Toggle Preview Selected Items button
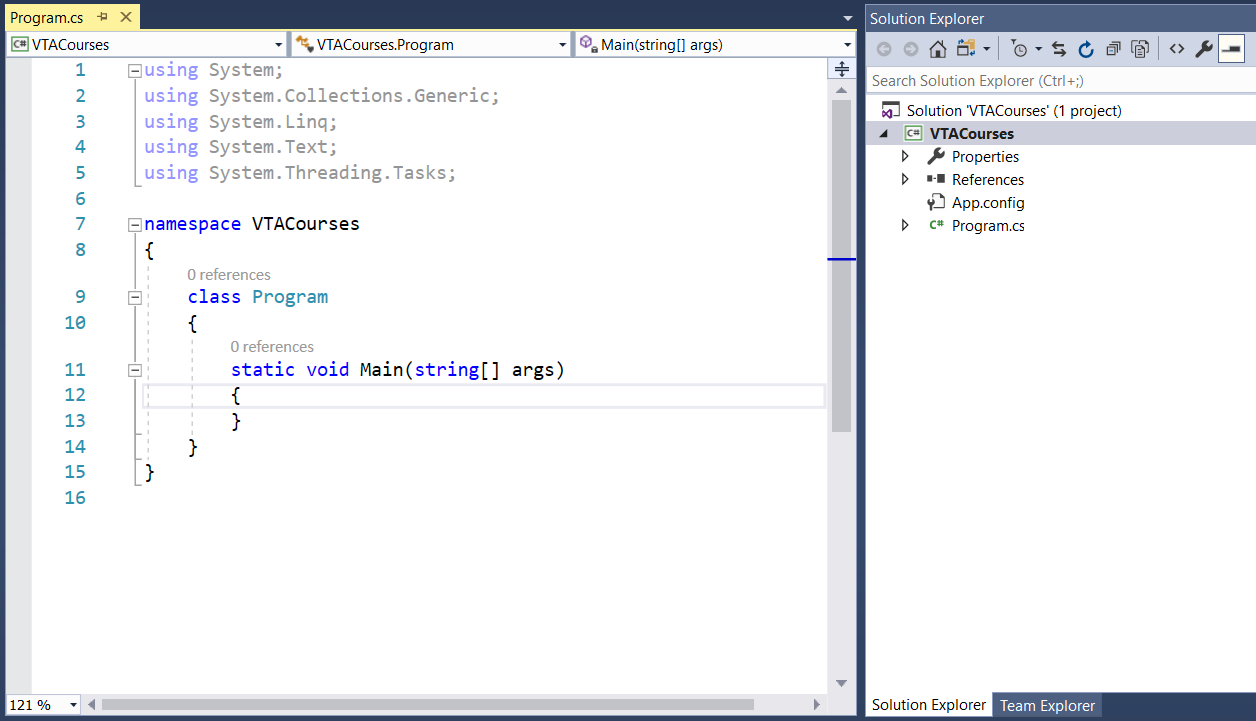Viewport: 1256px width, 721px height. [1231, 49]
